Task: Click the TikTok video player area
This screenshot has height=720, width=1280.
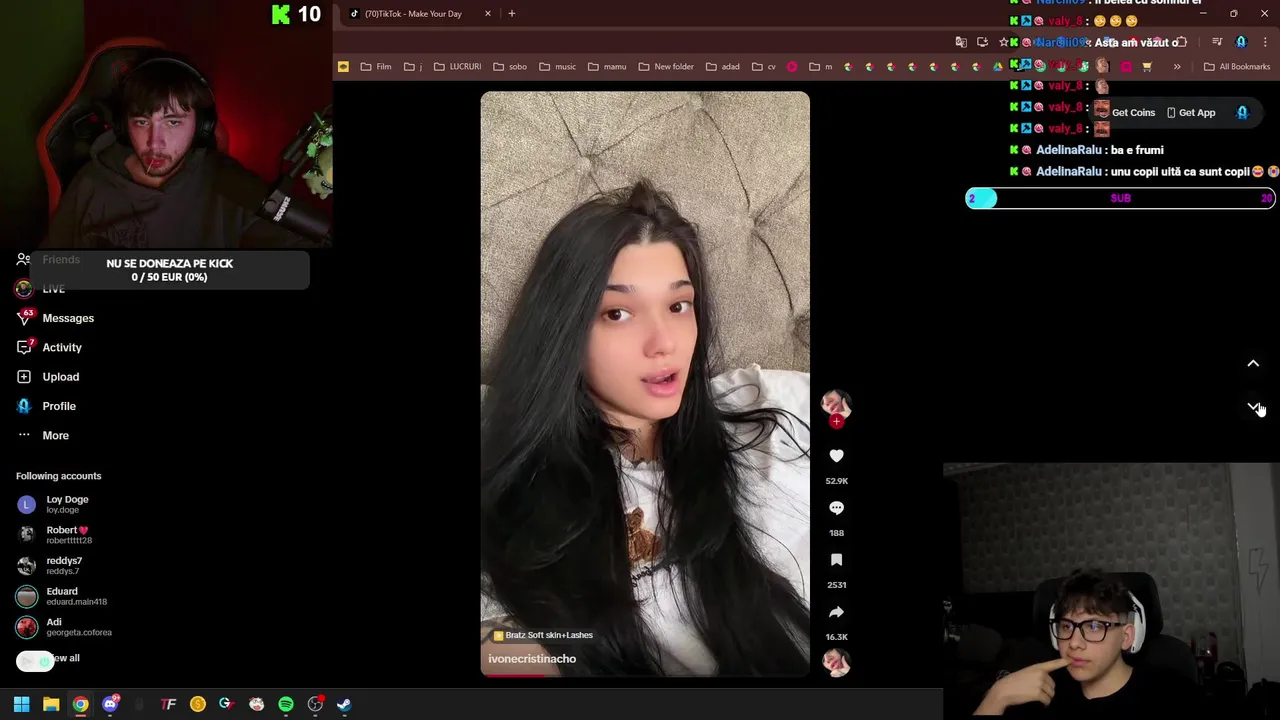Action: coord(645,384)
